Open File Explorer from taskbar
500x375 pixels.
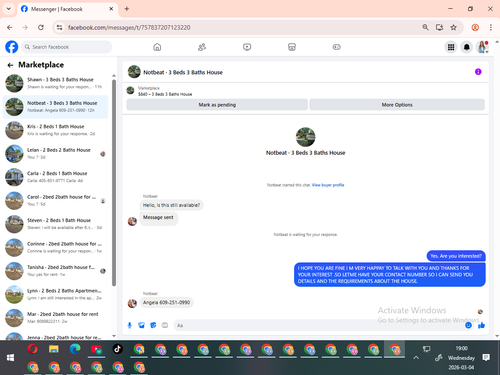pos(54,349)
